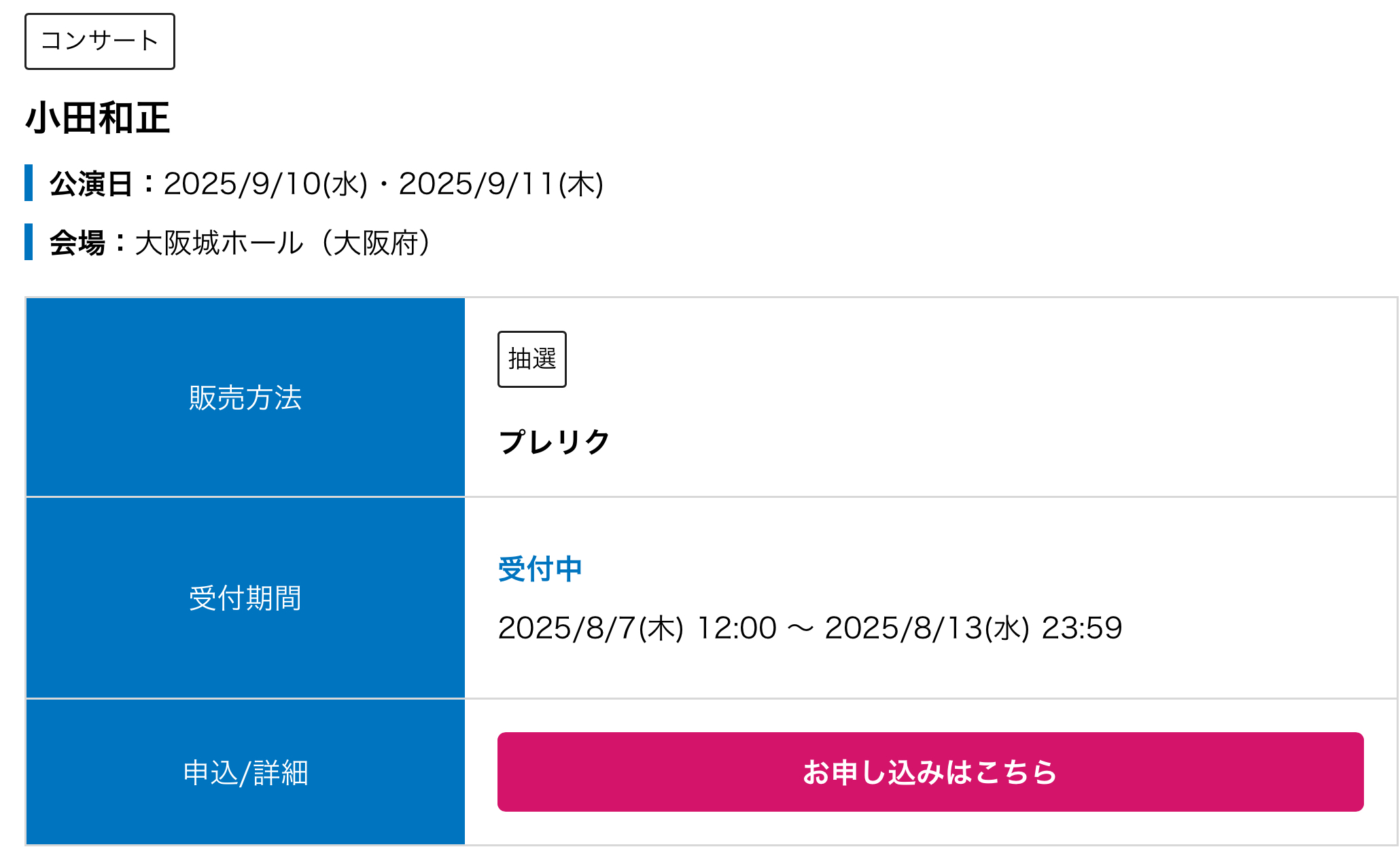
Task: Click the 会場 bold label
Action: 77,243
